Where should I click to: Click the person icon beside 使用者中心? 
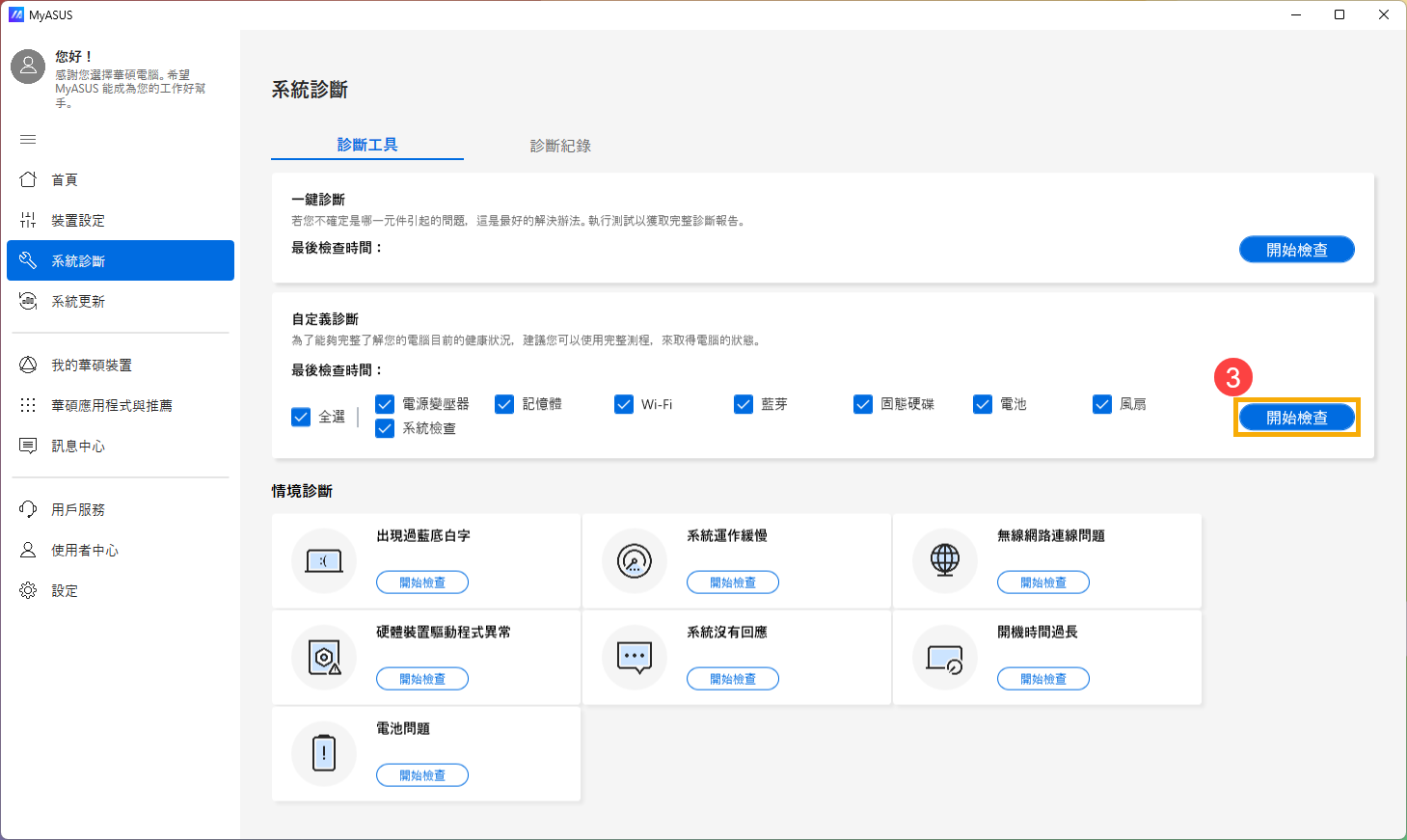28,550
